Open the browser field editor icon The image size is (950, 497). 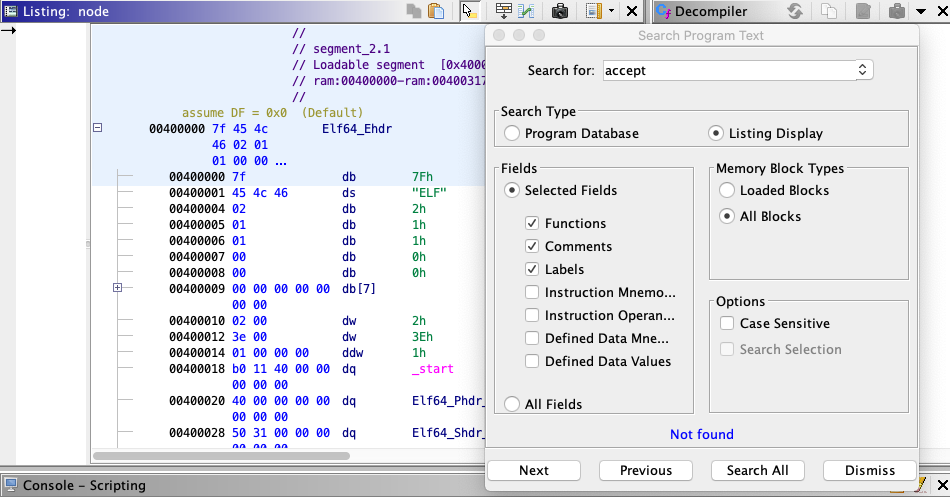503,11
